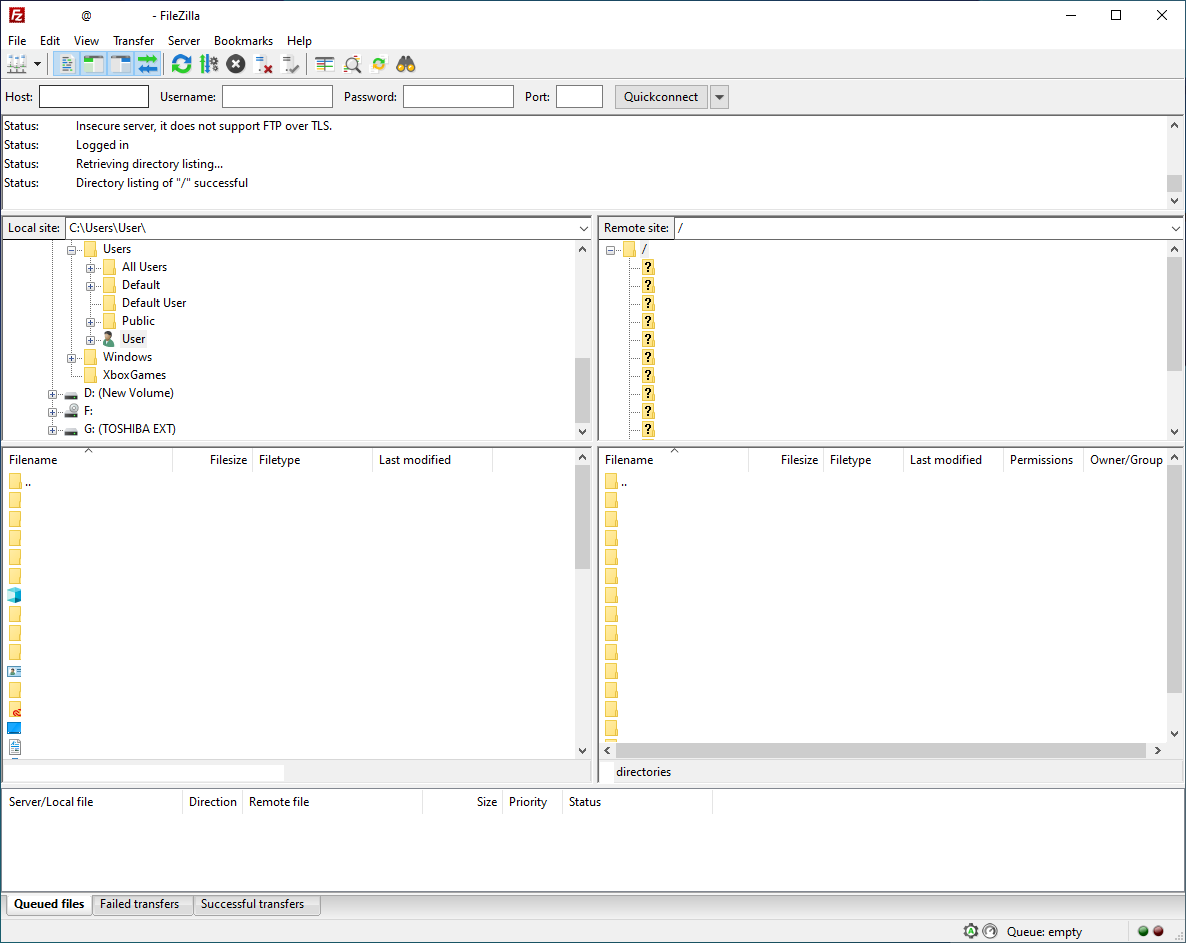
Task: Click the gear status bar icon
Action: point(970,931)
